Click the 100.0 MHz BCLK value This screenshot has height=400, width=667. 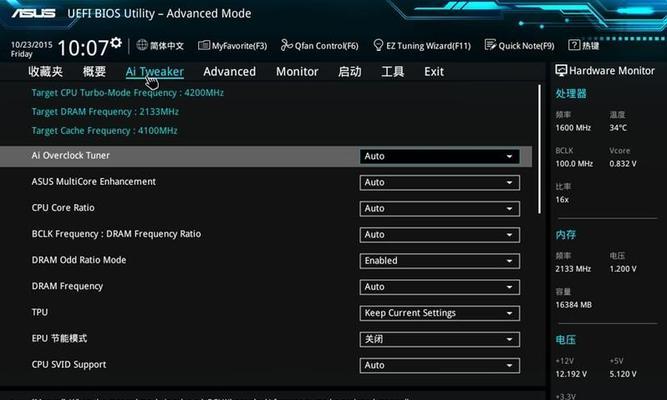(574, 164)
